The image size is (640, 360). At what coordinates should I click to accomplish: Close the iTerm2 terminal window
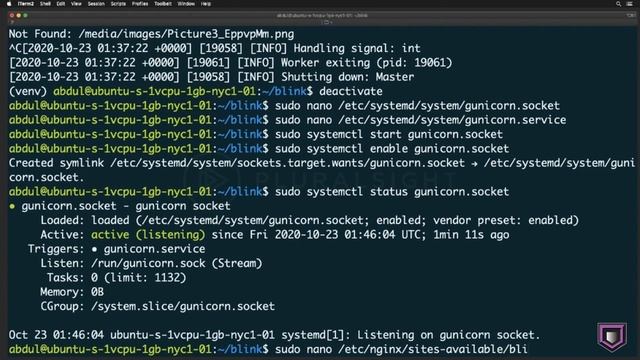tap(12, 16)
